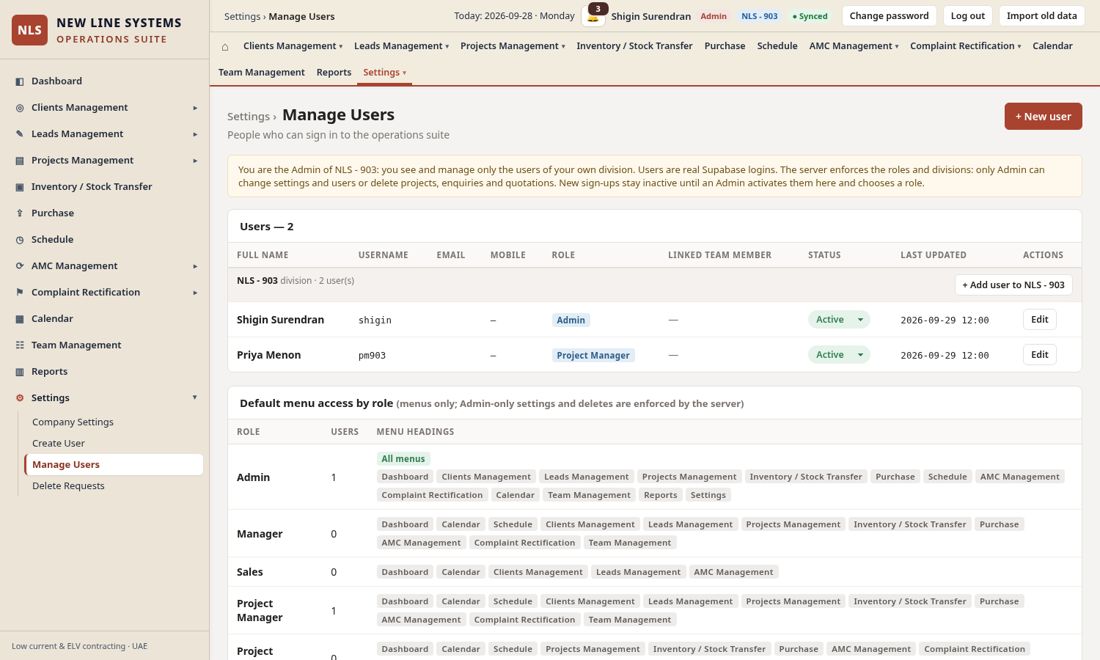Click the LAST UPDATED column header
Screen dimensions: 1100x660
pos(933,255)
